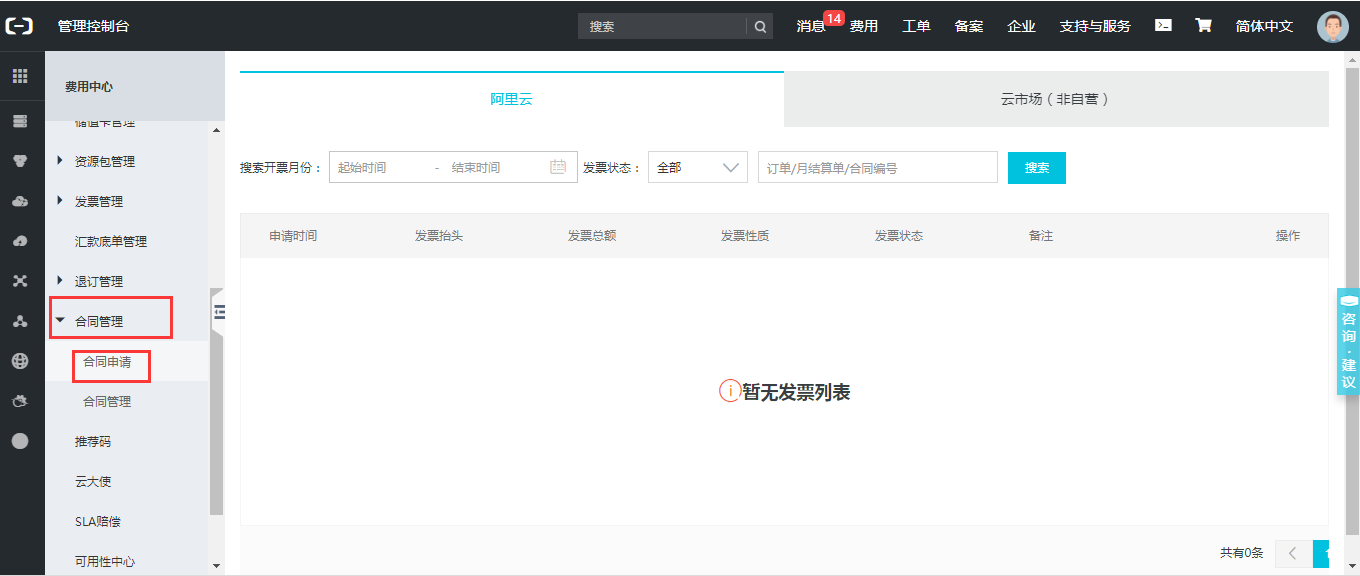The image size is (1360, 576).
Task: Expand 资源包管理 menu group
Action: (x=60, y=161)
